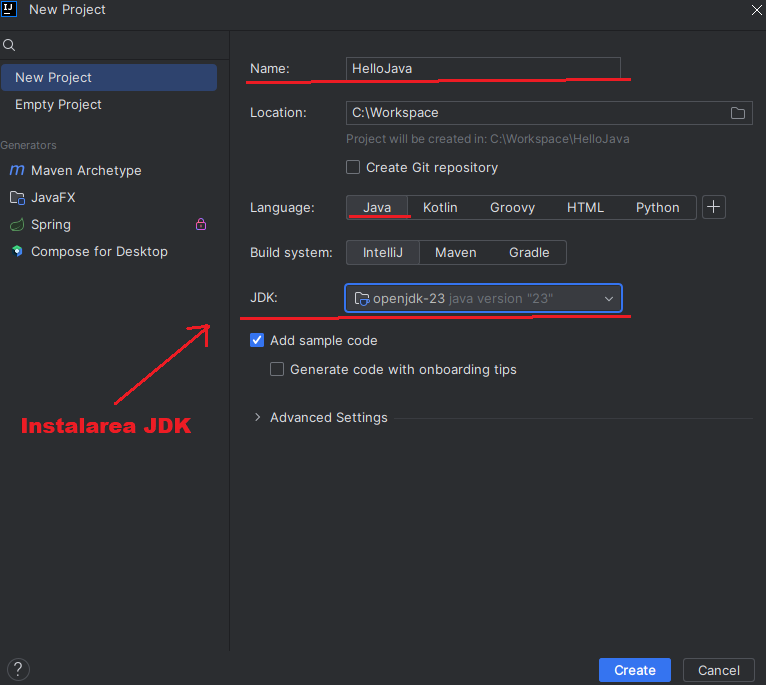766x685 pixels.
Task: Open the Location folder browse icon
Action: pos(738,113)
